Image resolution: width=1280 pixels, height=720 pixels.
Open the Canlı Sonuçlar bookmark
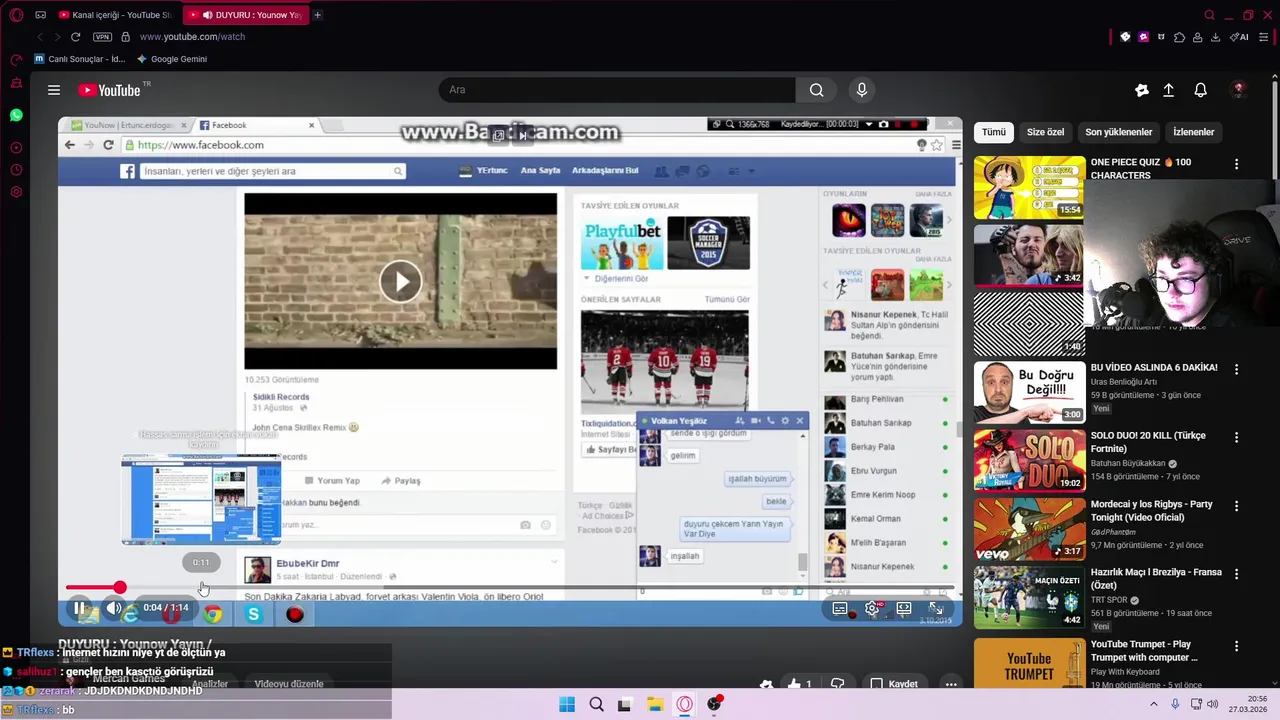pyautogui.click(x=81, y=59)
